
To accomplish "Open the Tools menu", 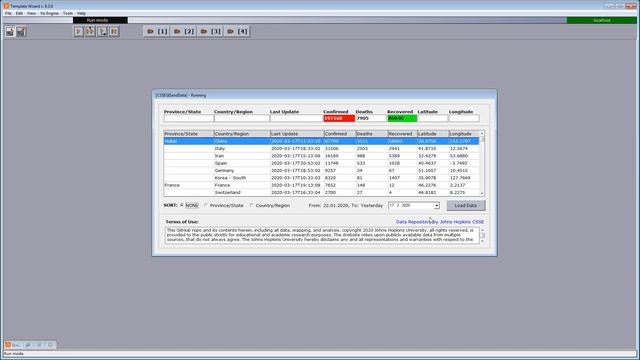I will pyautogui.click(x=68, y=13).
